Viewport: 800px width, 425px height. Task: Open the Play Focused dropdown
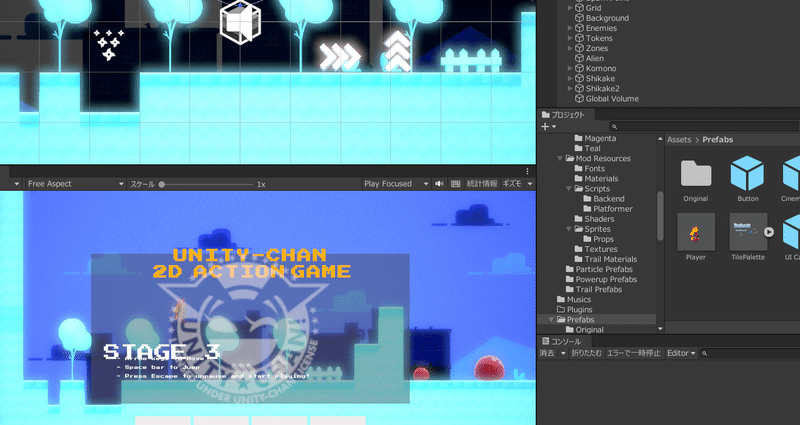click(396, 184)
